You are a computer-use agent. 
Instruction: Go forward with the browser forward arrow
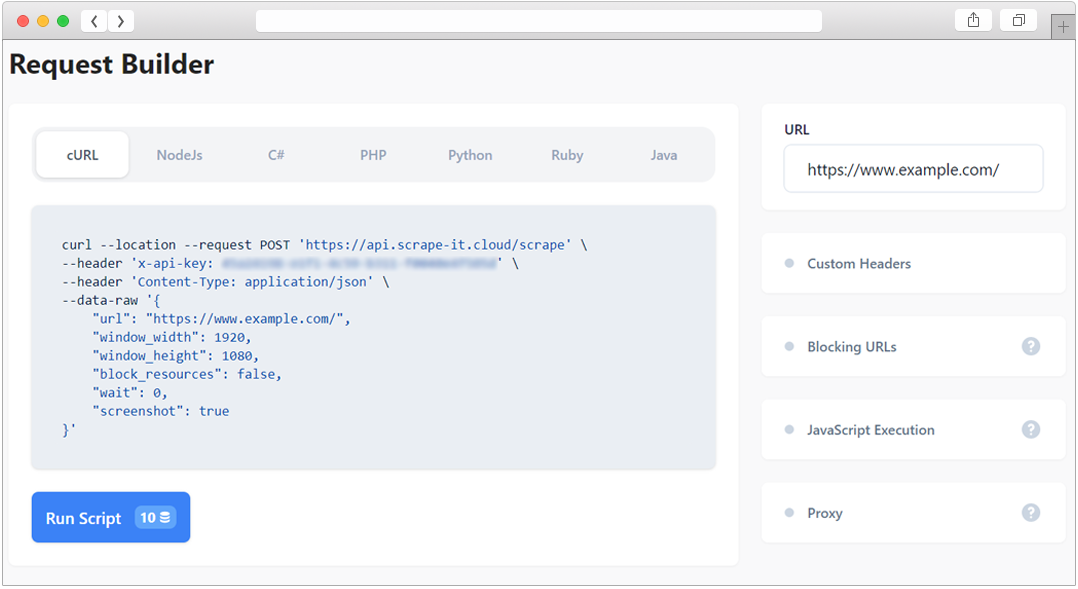(x=121, y=21)
